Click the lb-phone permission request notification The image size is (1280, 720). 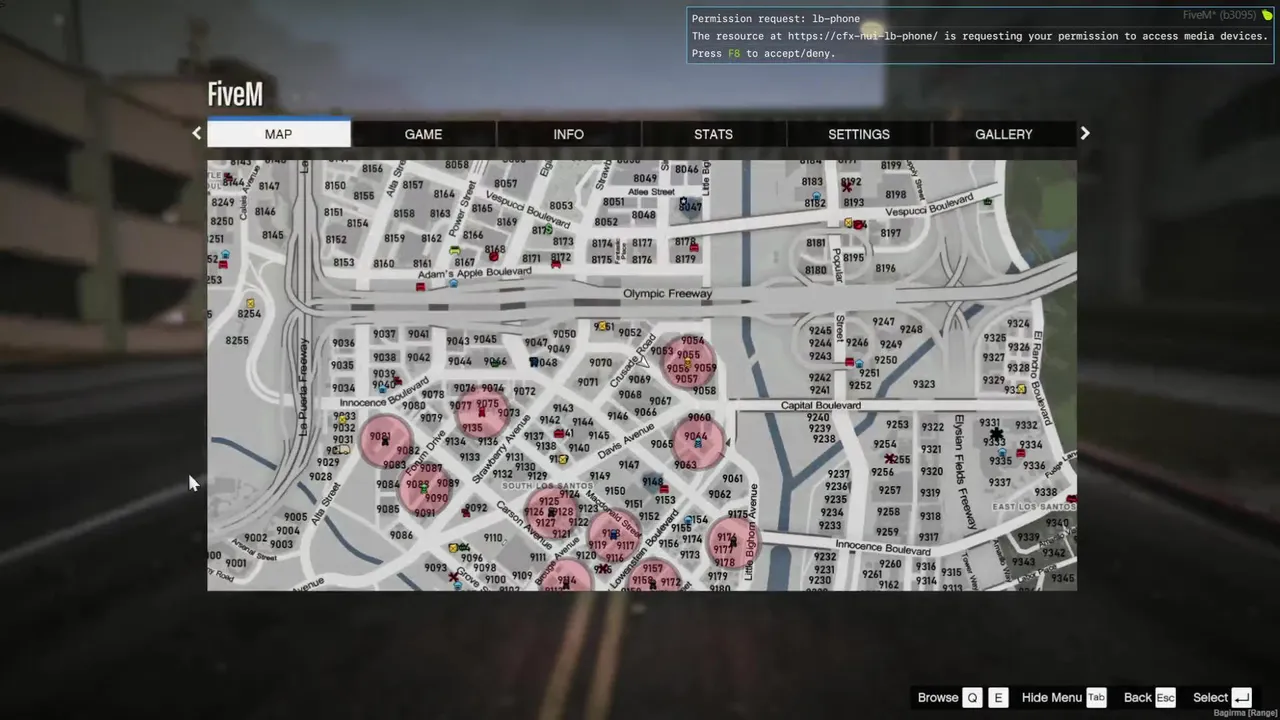coord(980,36)
